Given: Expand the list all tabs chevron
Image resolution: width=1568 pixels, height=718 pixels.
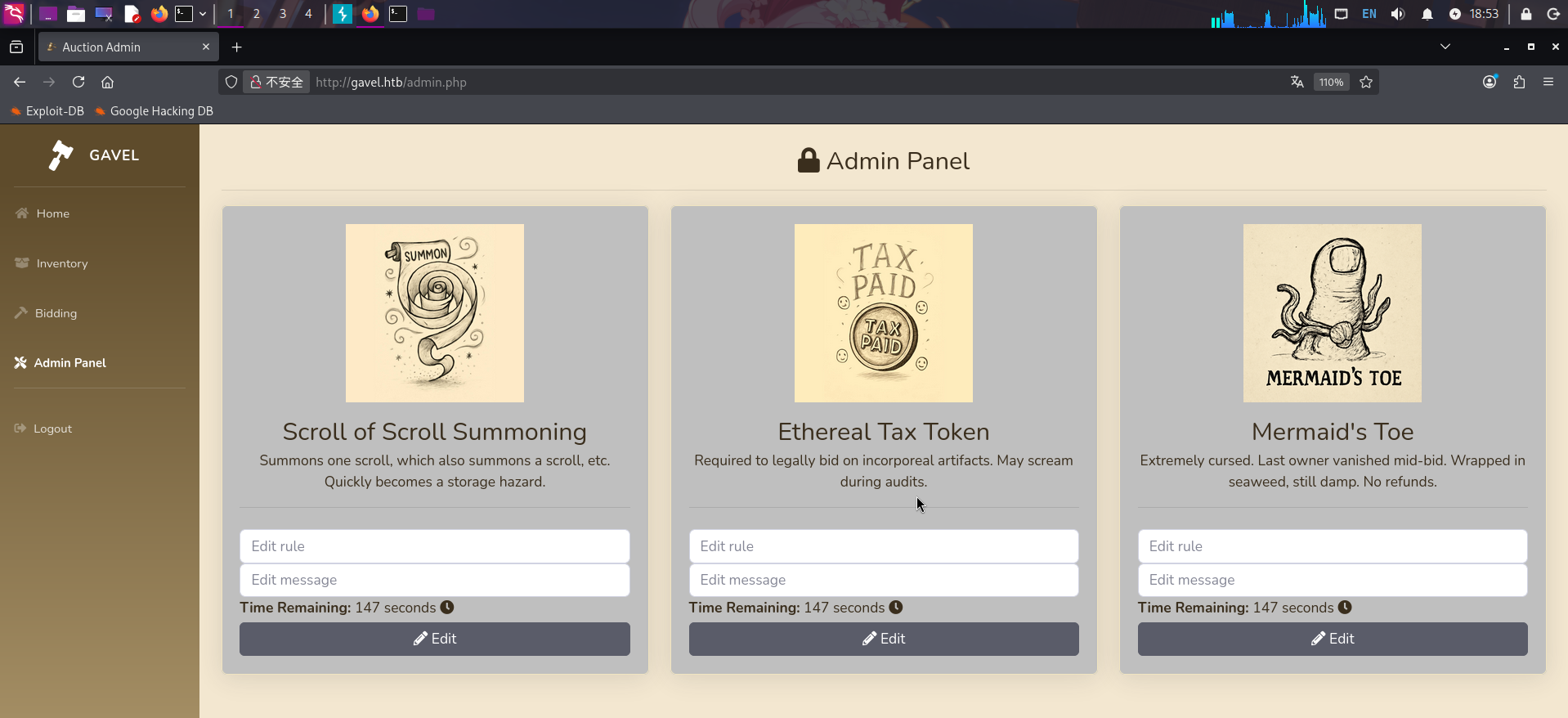Looking at the screenshot, I should click(x=1445, y=47).
